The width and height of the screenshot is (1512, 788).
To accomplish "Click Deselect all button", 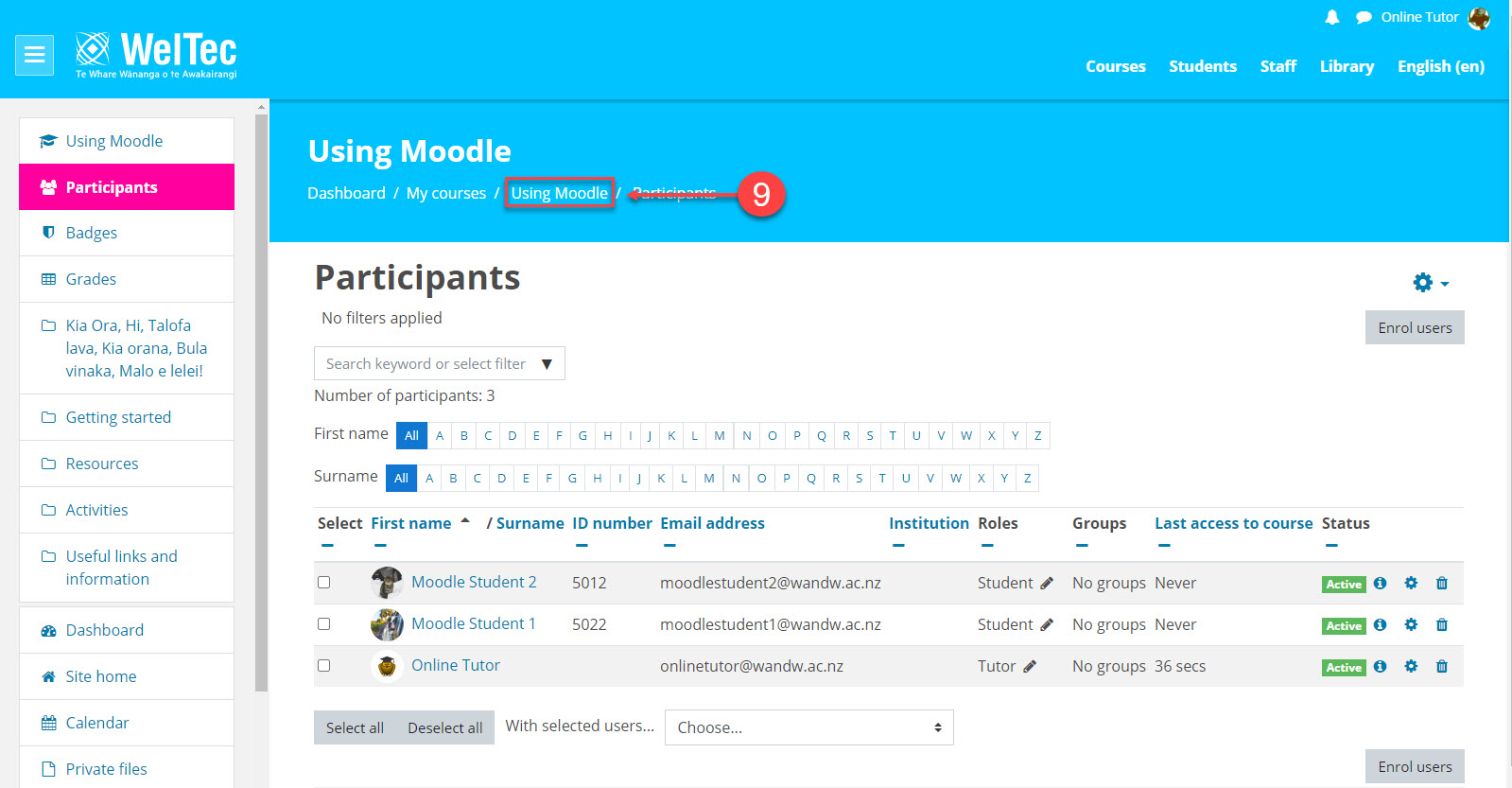I will point(445,727).
